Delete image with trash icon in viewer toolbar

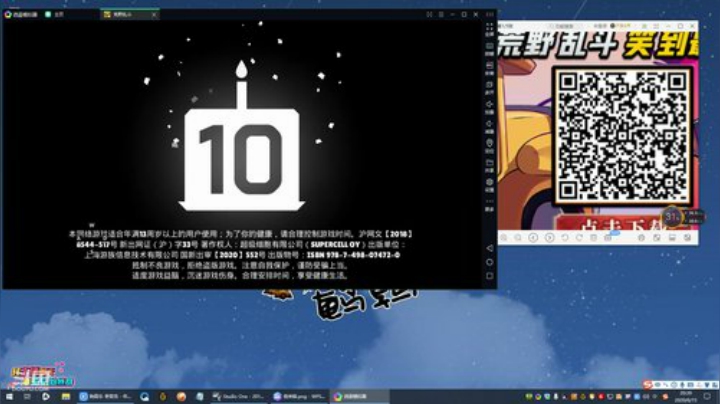(594, 237)
